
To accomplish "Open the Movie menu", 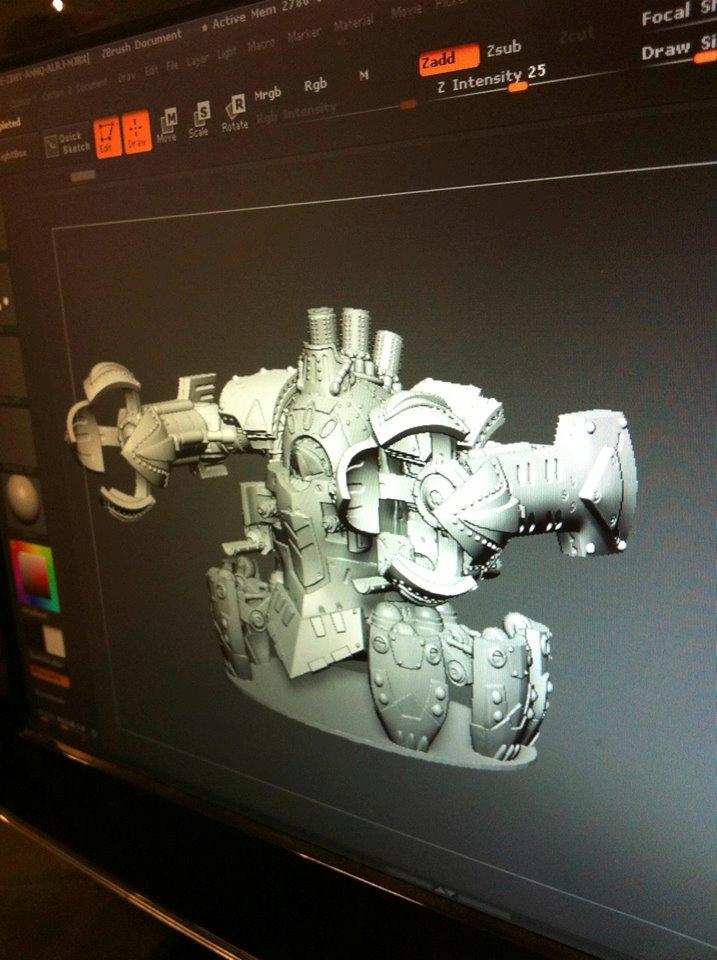I will click(x=407, y=12).
